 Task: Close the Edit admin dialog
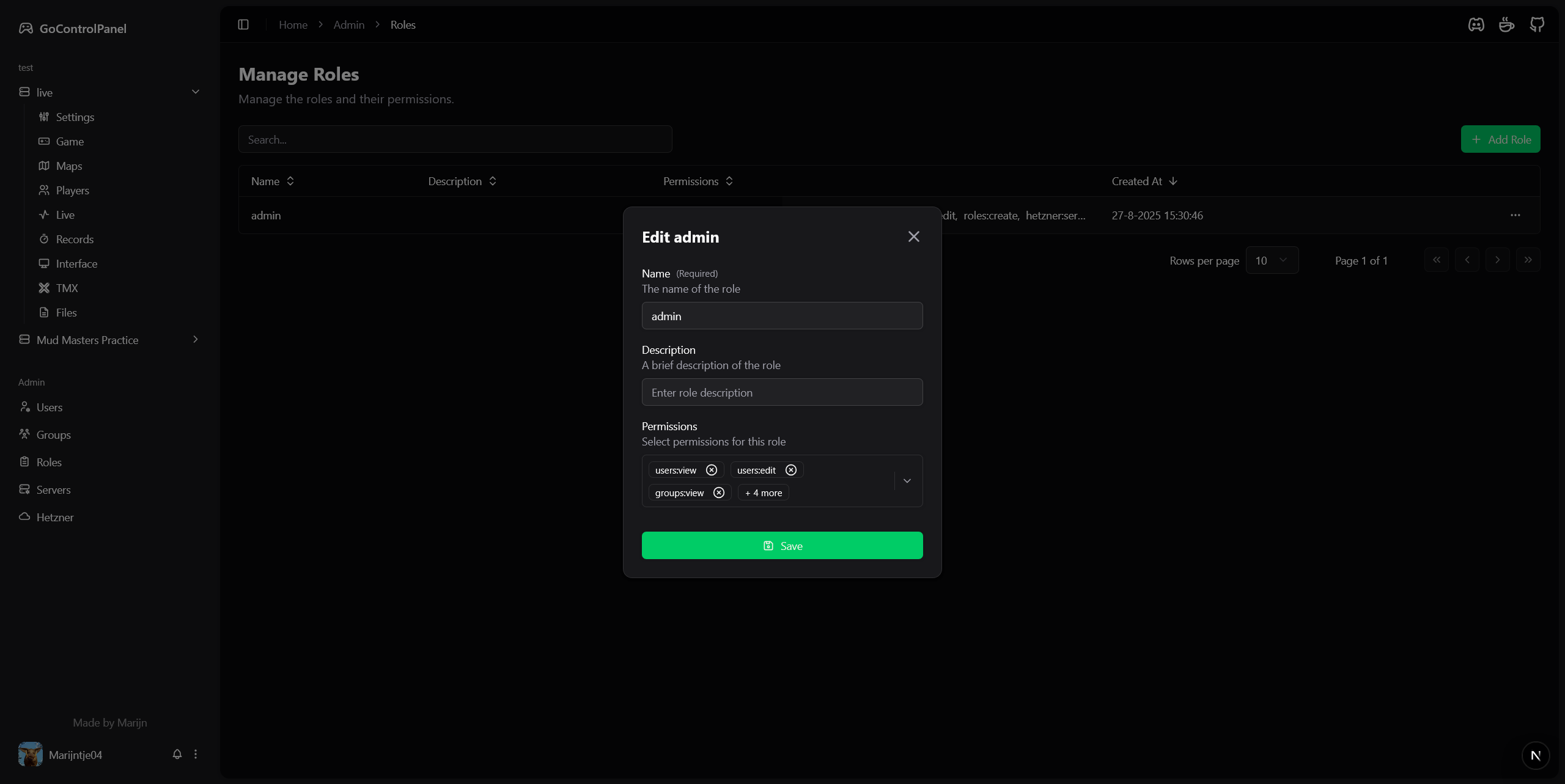(x=913, y=236)
